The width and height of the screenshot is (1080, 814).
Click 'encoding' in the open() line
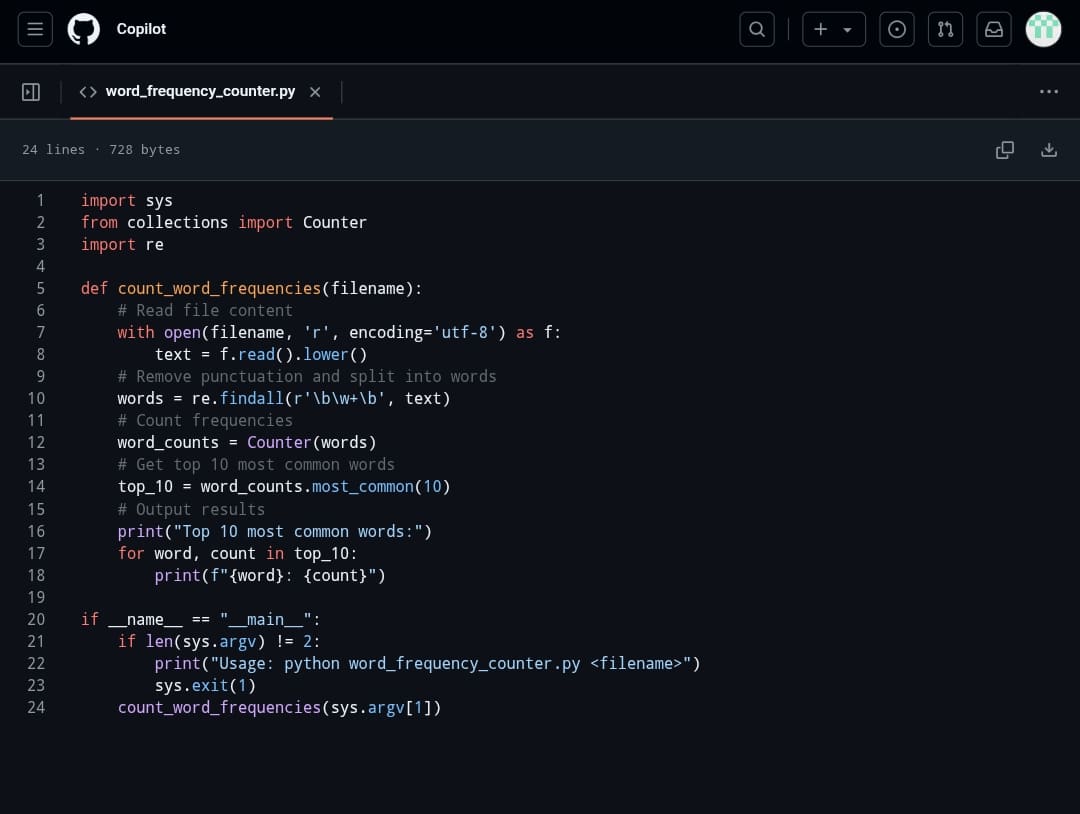point(386,333)
